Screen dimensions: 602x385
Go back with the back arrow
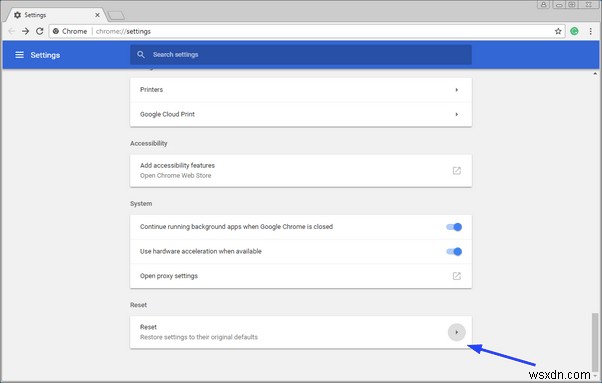(12, 31)
